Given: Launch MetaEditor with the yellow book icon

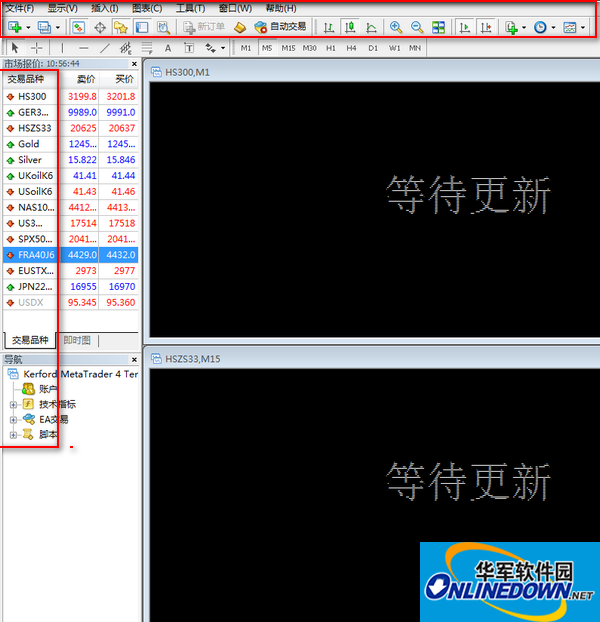Looking at the screenshot, I should tap(240, 27).
